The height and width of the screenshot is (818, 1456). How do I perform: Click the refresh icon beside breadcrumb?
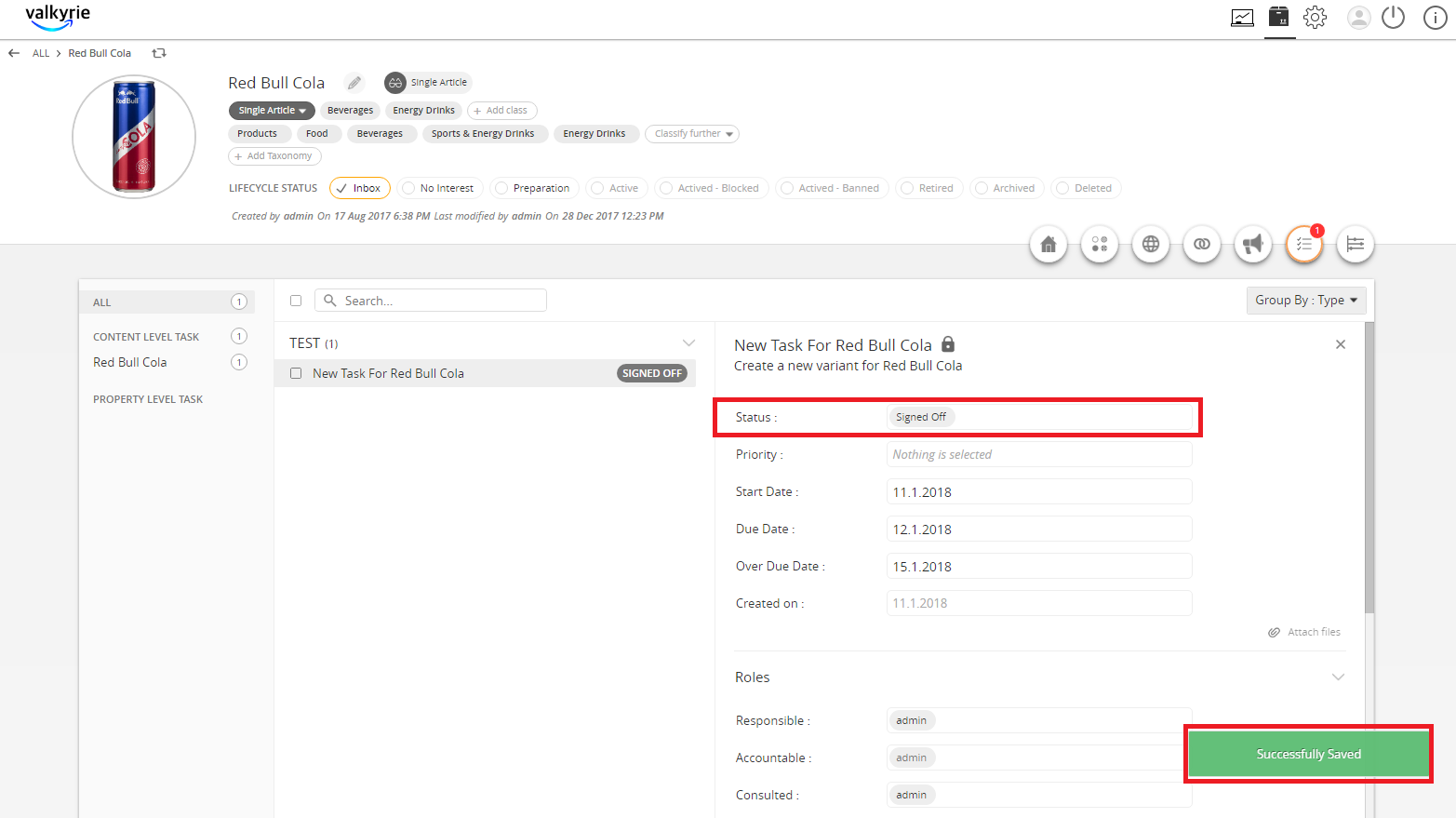tap(159, 53)
